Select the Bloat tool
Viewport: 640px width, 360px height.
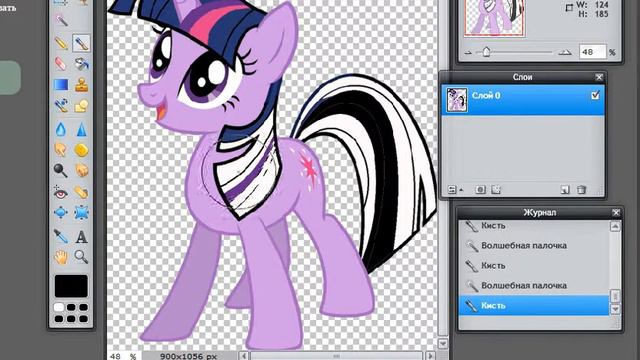61,212
